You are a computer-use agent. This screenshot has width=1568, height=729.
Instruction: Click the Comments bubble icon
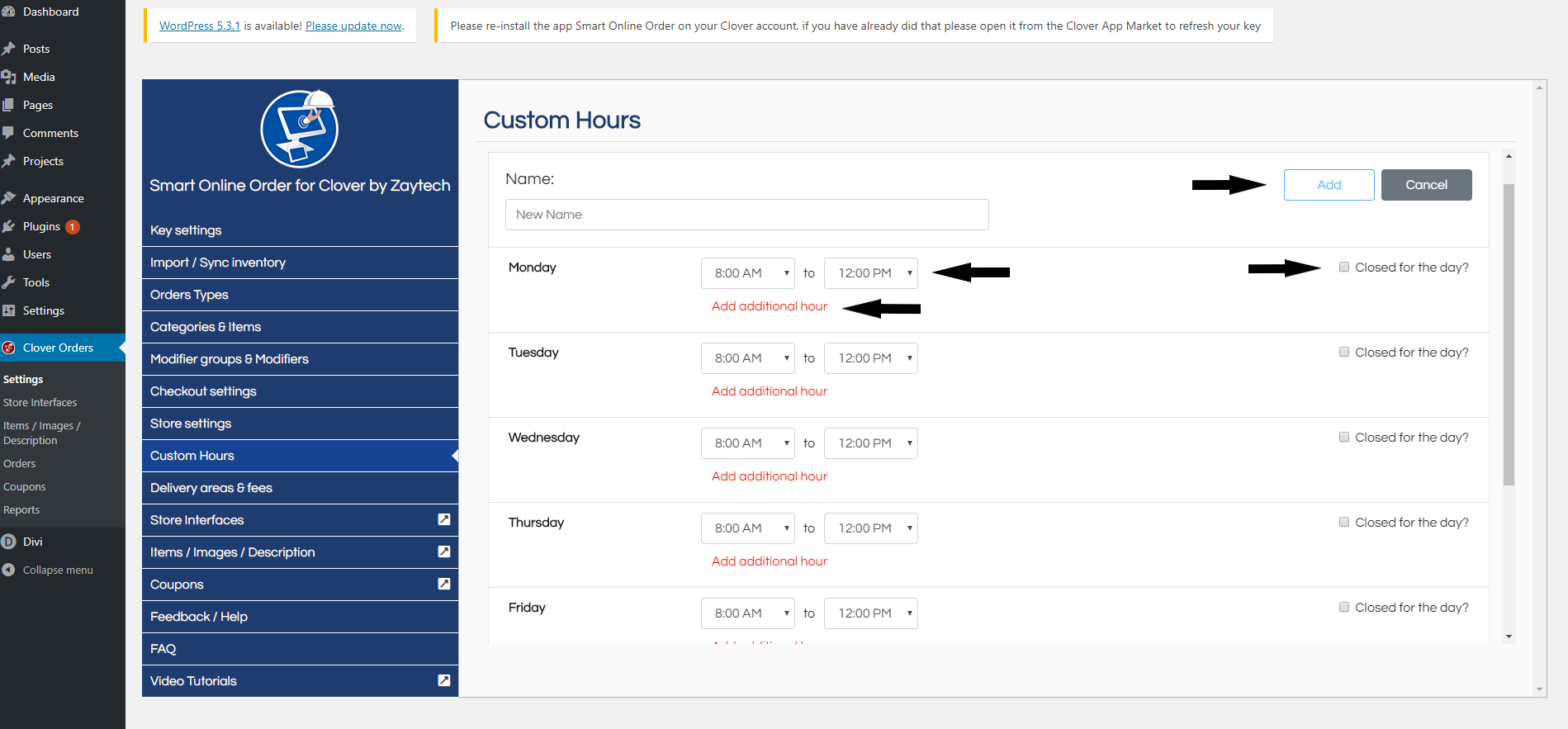(9, 133)
